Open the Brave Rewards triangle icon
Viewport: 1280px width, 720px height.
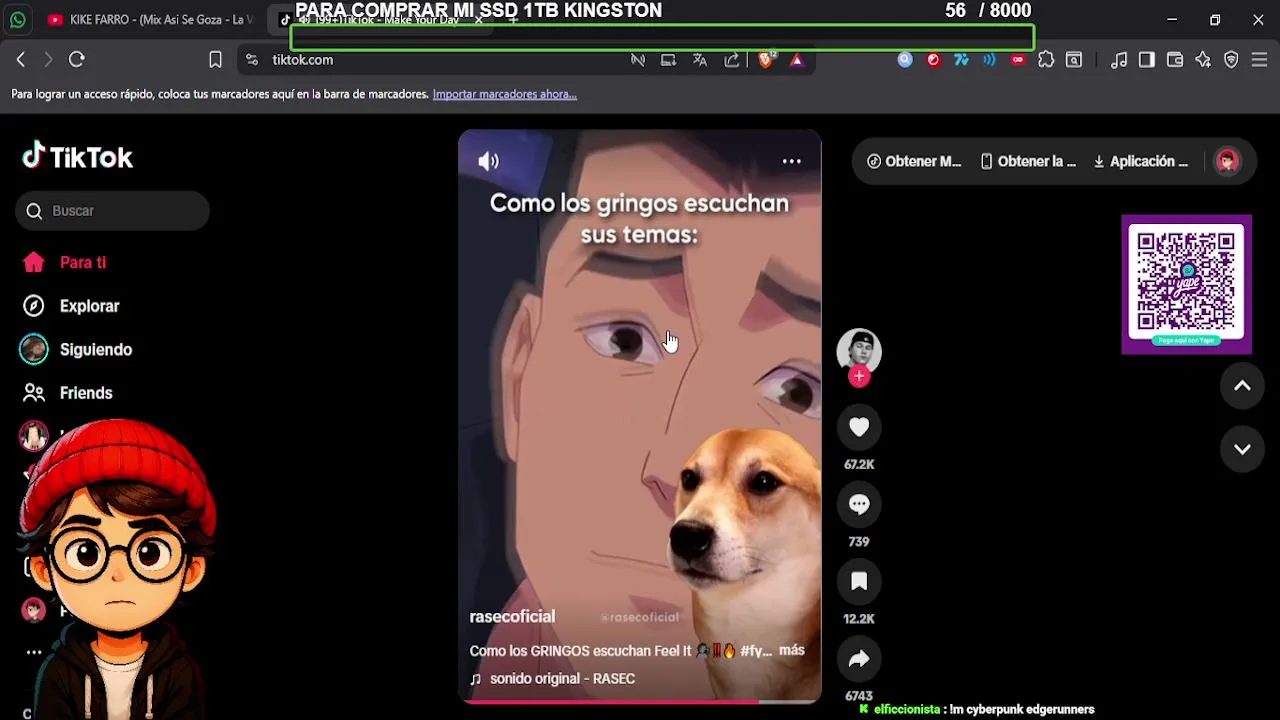(x=797, y=60)
